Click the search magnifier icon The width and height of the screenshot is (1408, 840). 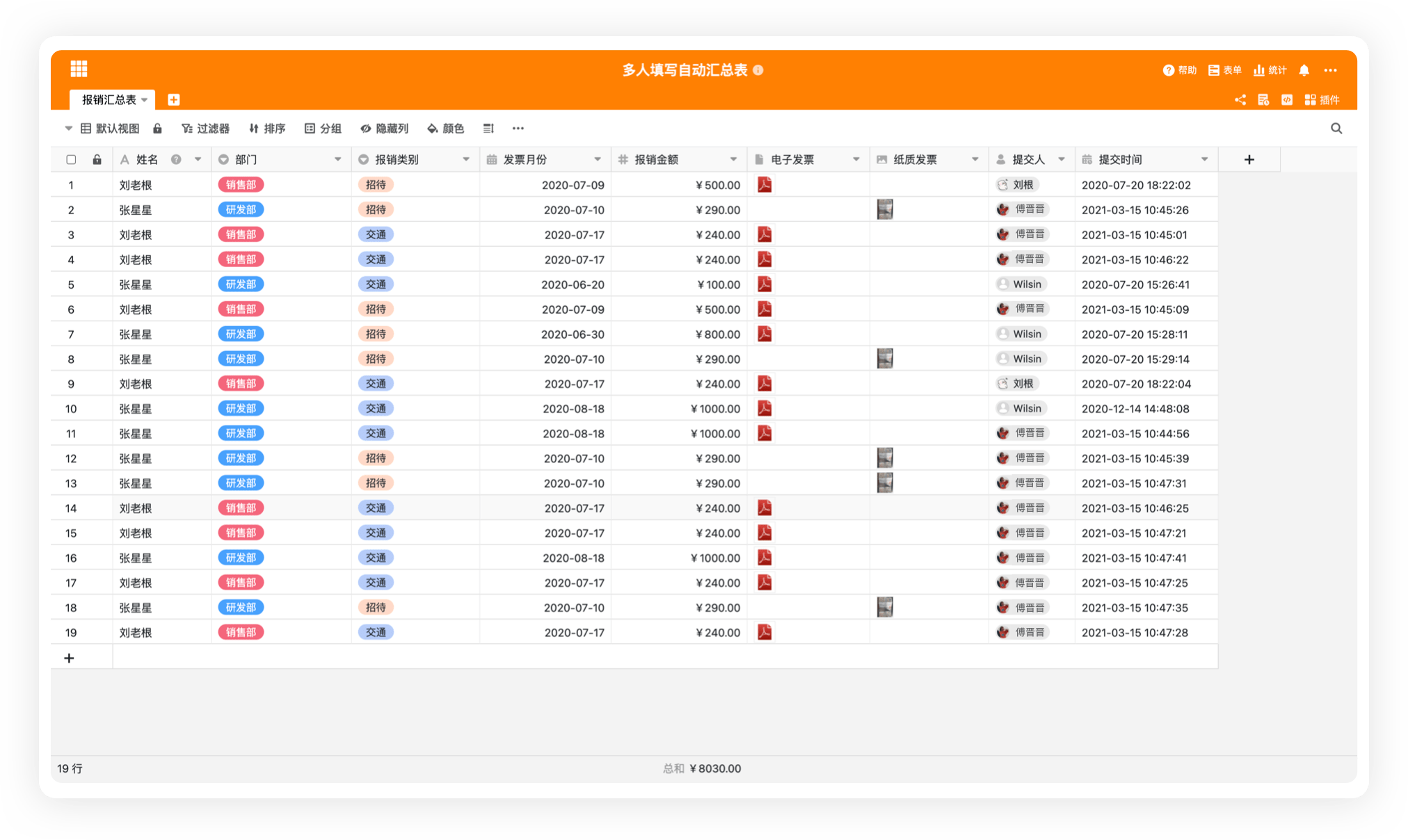point(1336,129)
